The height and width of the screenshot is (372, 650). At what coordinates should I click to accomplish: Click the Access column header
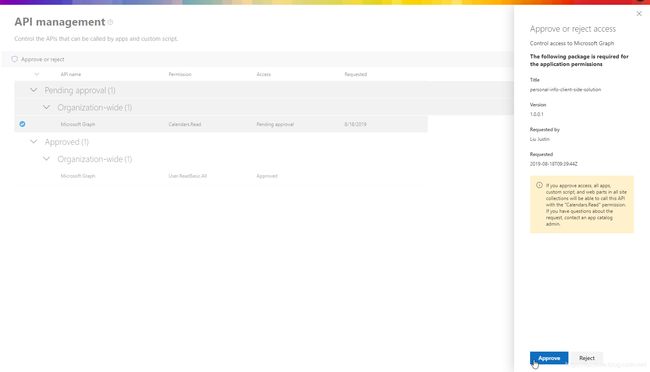click(x=264, y=74)
